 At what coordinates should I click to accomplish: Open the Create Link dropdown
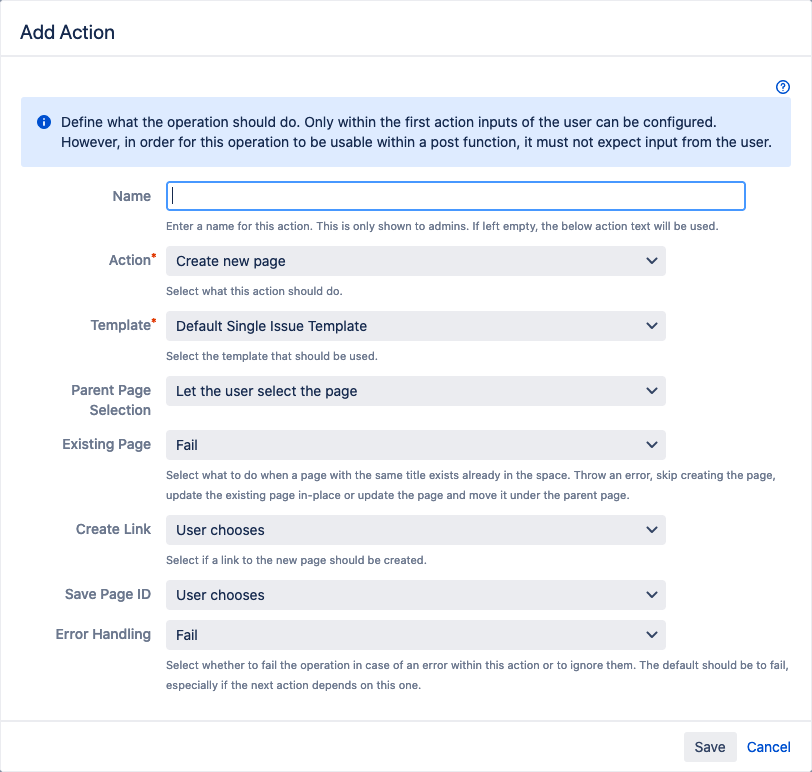coord(416,530)
